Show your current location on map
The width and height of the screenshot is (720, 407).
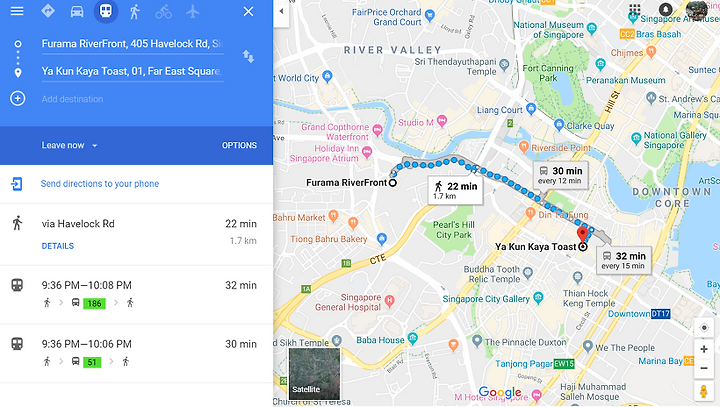(x=704, y=328)
